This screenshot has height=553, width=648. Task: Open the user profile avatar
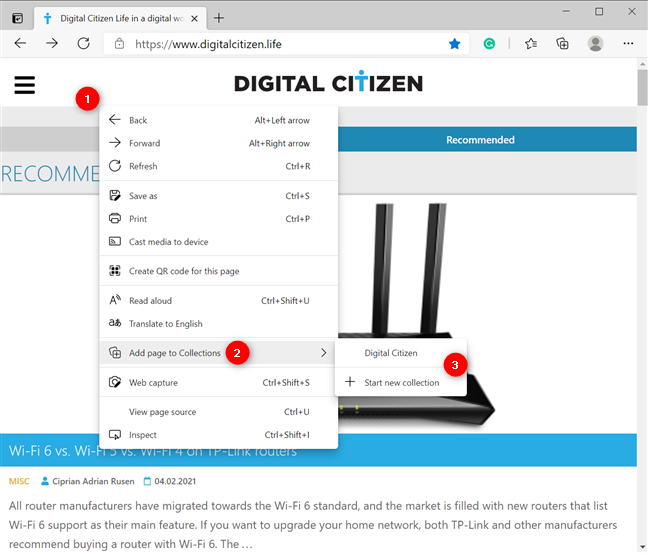click(595, 44)
